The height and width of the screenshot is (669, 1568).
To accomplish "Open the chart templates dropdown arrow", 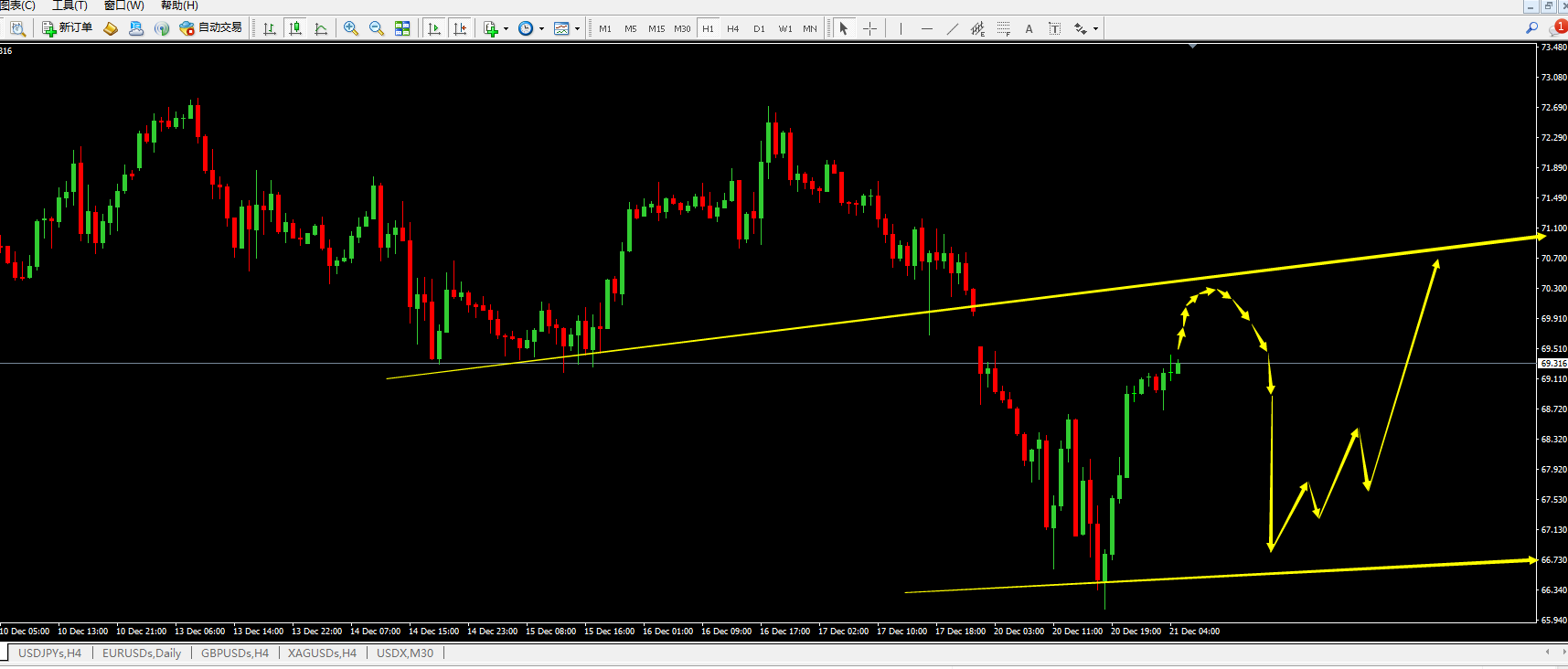I will tap(577, 29).
